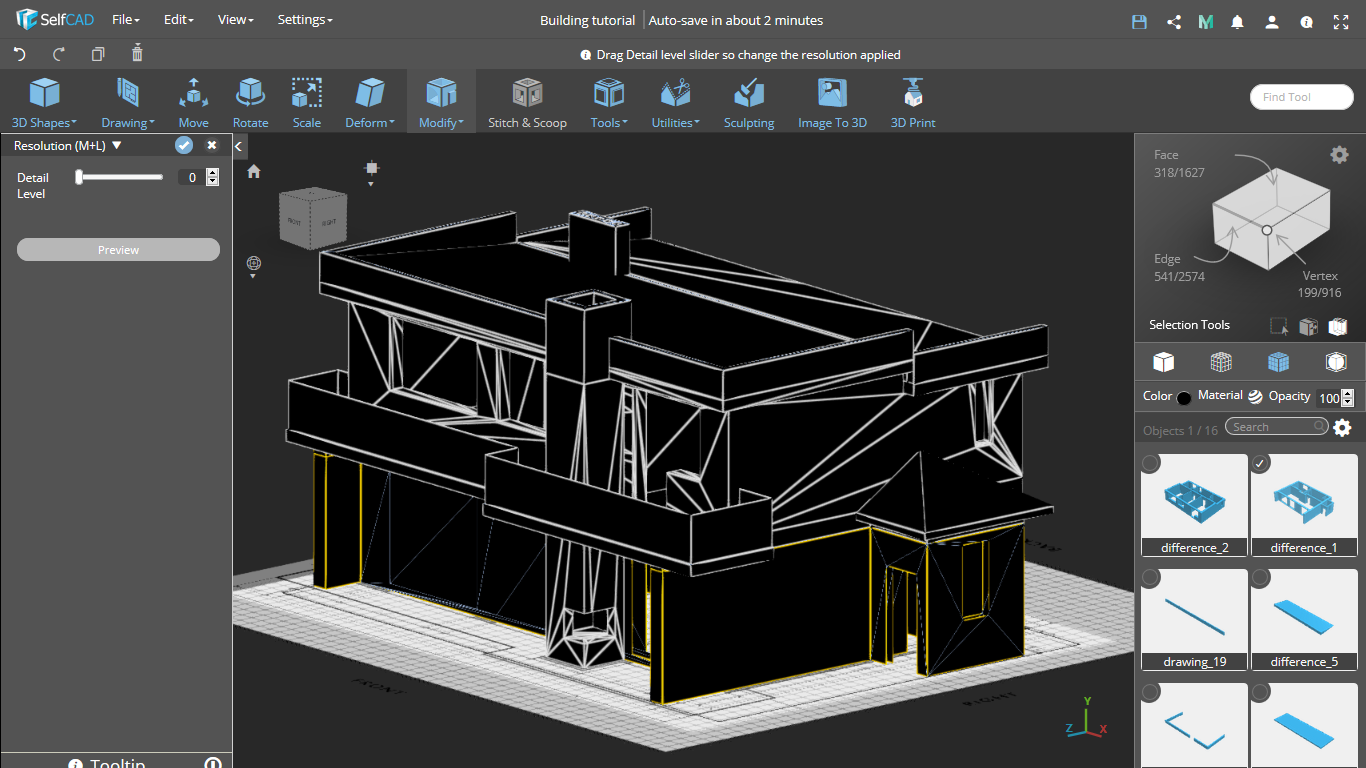Close the Resolution panel
Screen dimensions: 1366x768
tap(212, 145)
